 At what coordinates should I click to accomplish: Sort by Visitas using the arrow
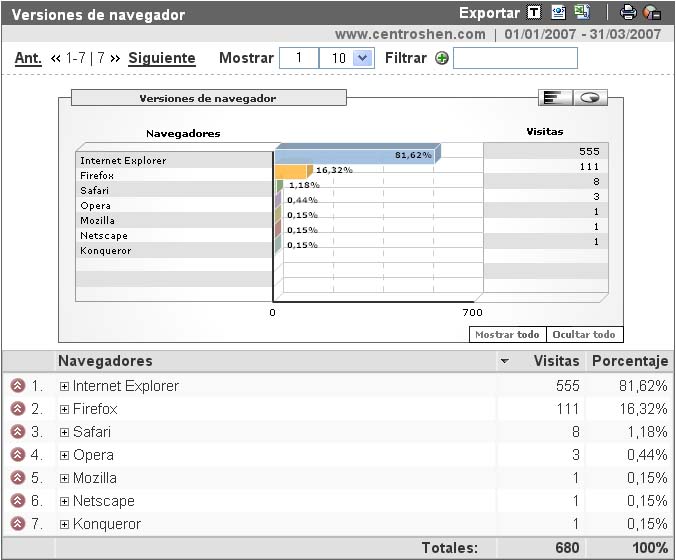pos(504,361)
